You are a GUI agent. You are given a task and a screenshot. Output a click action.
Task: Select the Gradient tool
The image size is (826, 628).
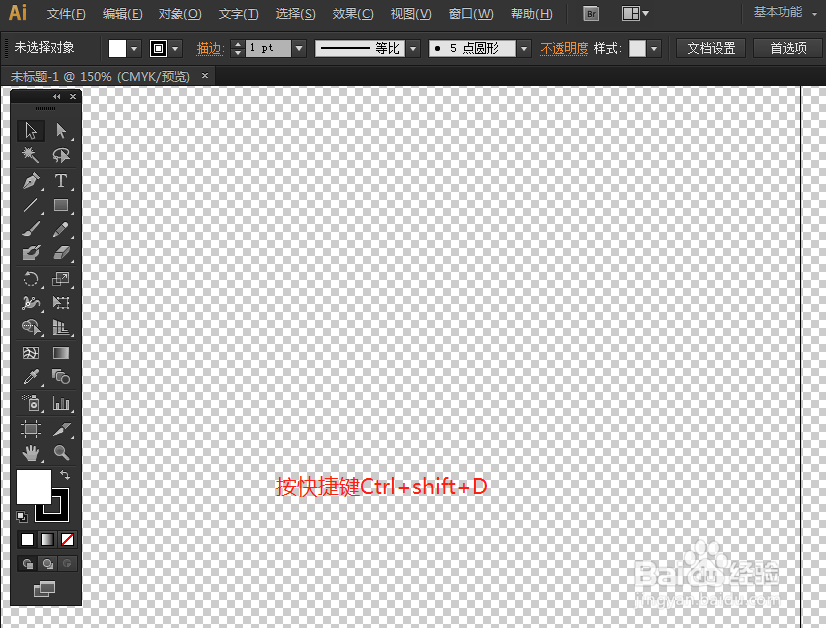(x=61, y=353)
